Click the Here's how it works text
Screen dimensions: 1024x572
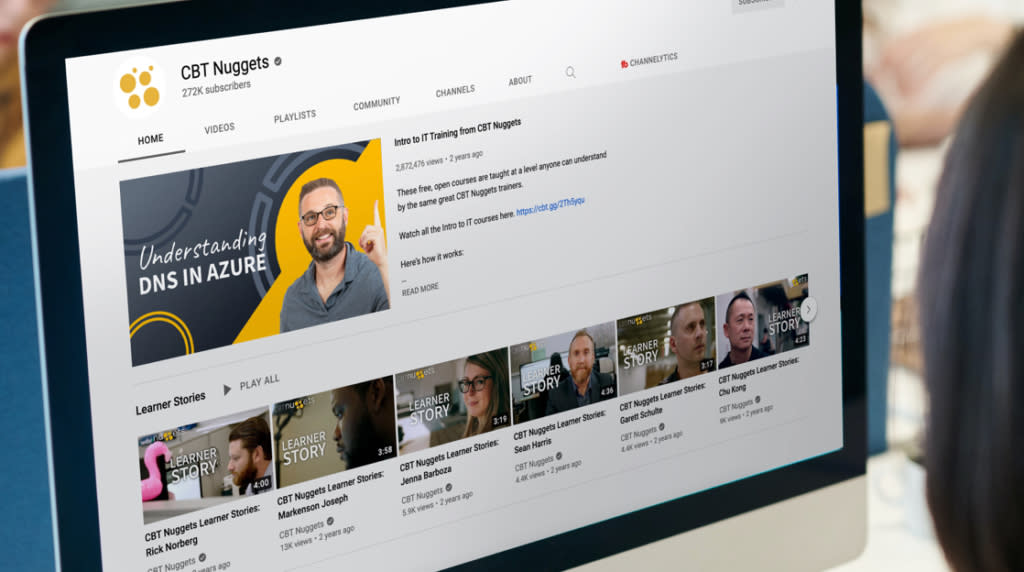click(x=432, y=259)
